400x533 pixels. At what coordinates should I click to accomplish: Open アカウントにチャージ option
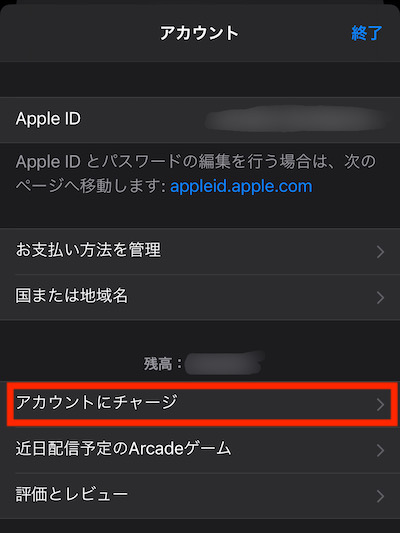tap(200, 404)
